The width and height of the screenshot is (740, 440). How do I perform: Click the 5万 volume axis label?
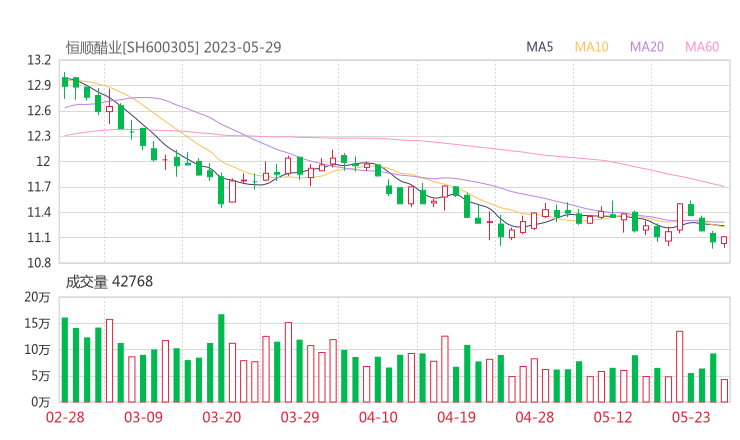click(x=41, y=376)
